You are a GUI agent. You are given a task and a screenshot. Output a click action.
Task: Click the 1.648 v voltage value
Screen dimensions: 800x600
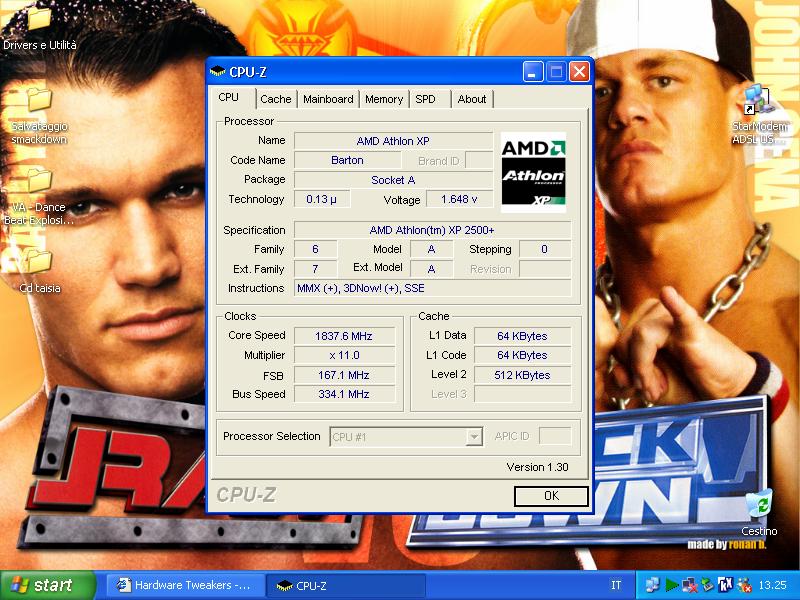pos(459,199)
